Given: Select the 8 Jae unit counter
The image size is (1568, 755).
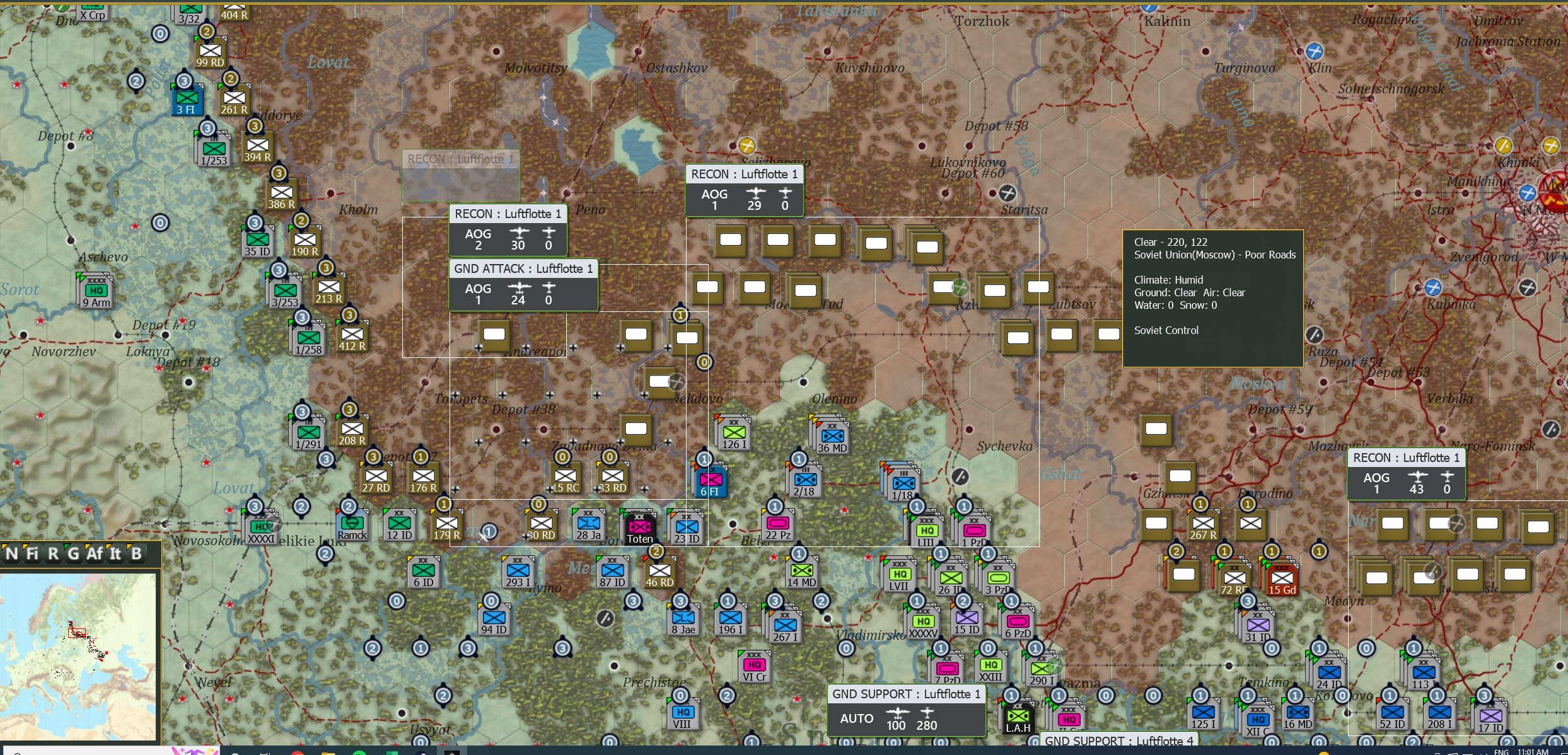Looking at the screenshot, I should pyautogui.click(x=683, y=620).
